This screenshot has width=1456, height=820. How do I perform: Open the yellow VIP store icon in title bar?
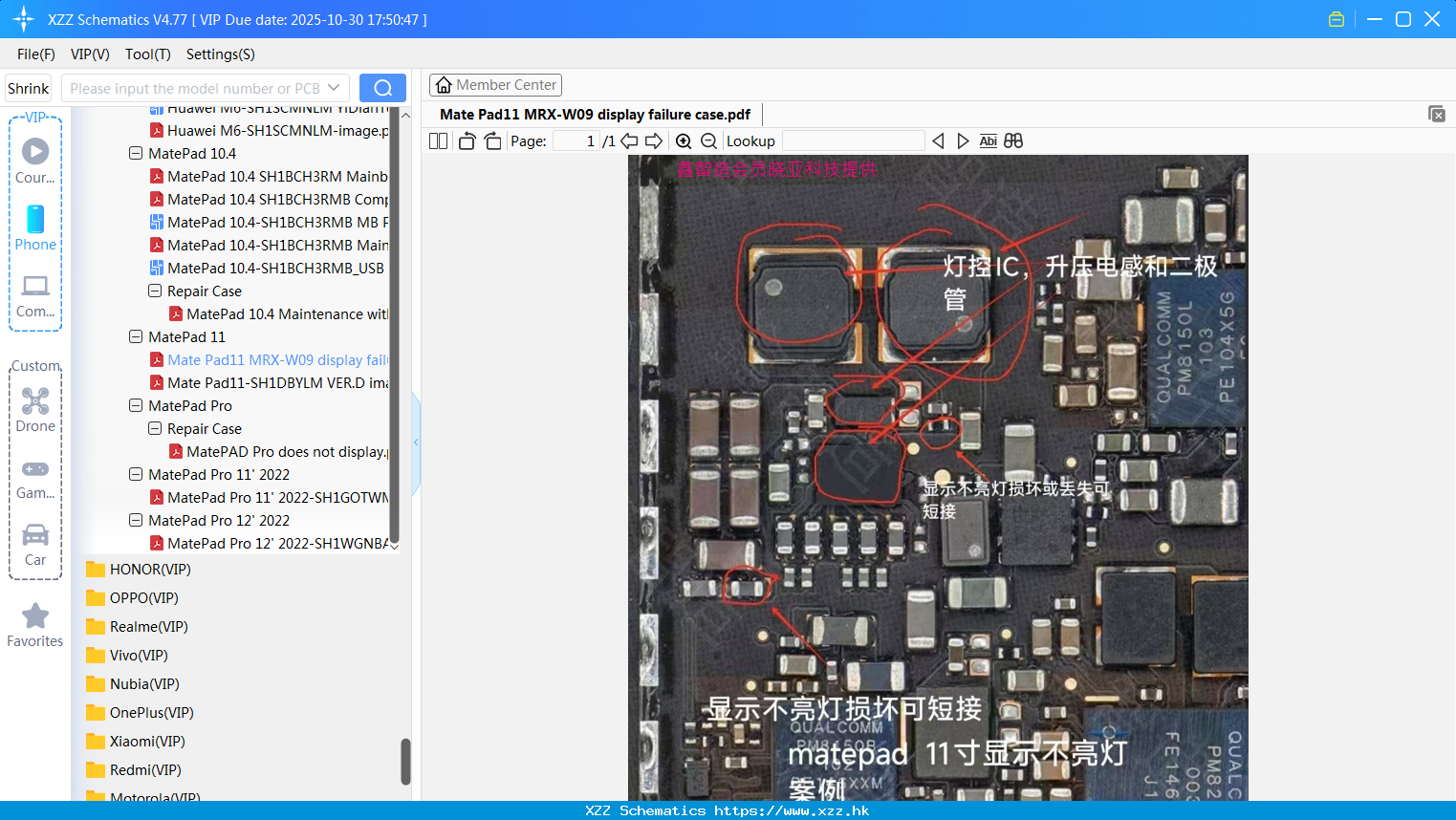point(1336,19)
